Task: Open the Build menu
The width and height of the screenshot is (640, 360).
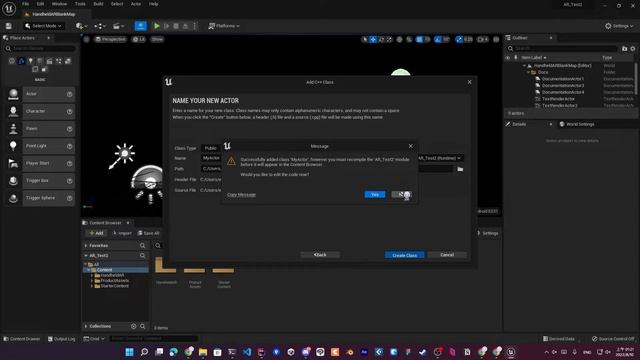Action: coord(98,4)
